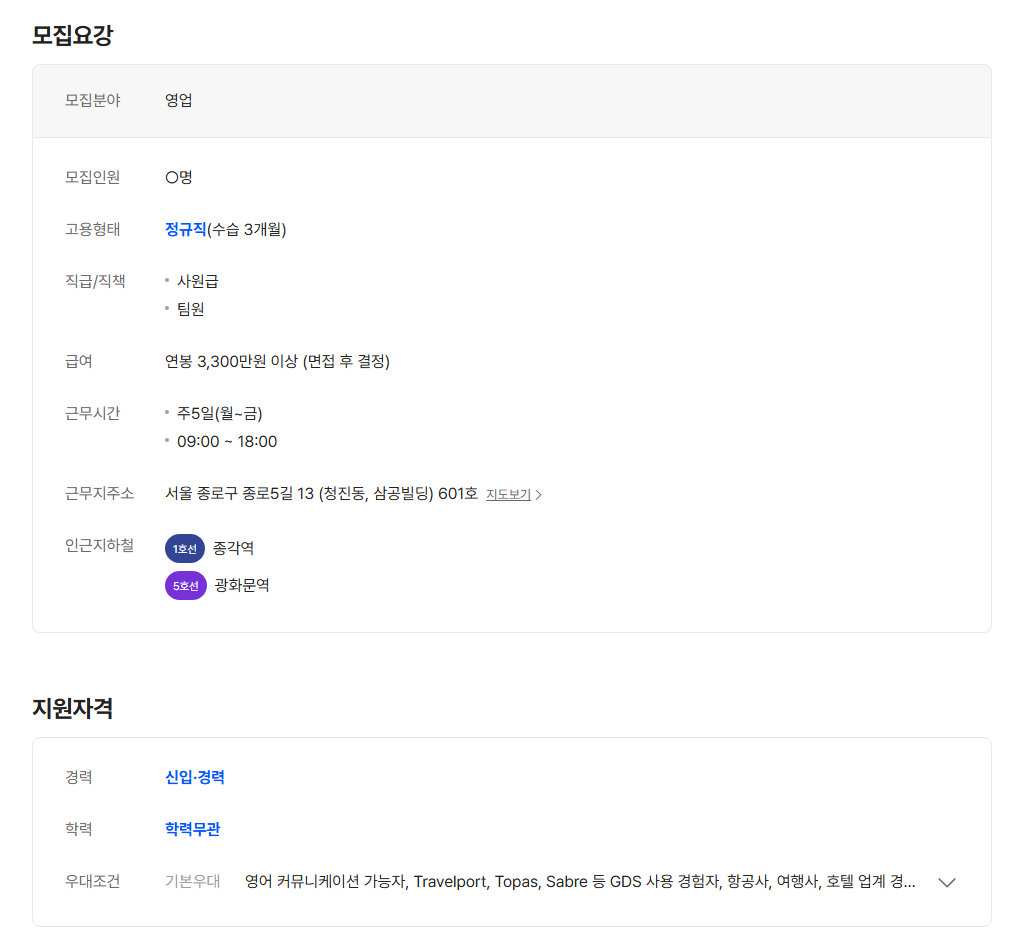
Task: Click the 모집요강 section heading
Action: [x=72, y=36]
